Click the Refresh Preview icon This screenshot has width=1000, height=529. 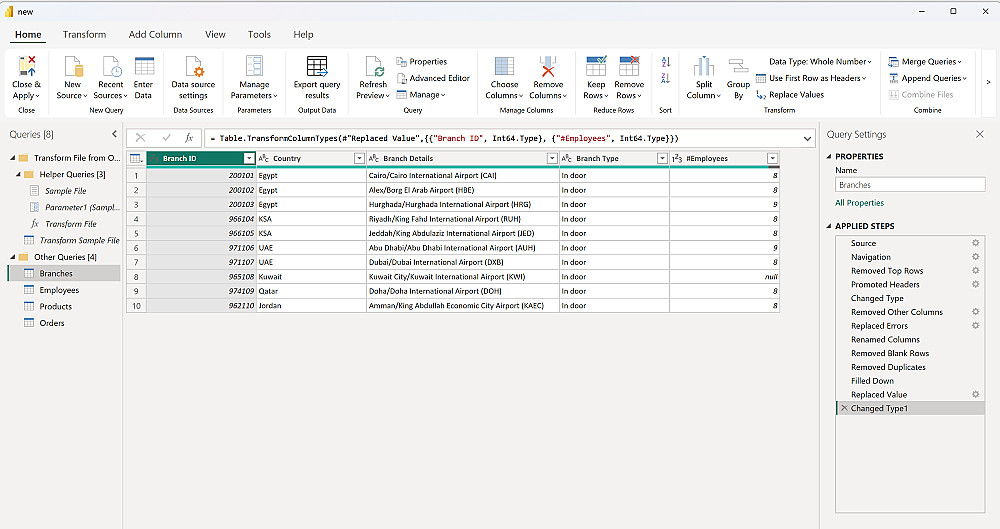(x=373, y=68)
